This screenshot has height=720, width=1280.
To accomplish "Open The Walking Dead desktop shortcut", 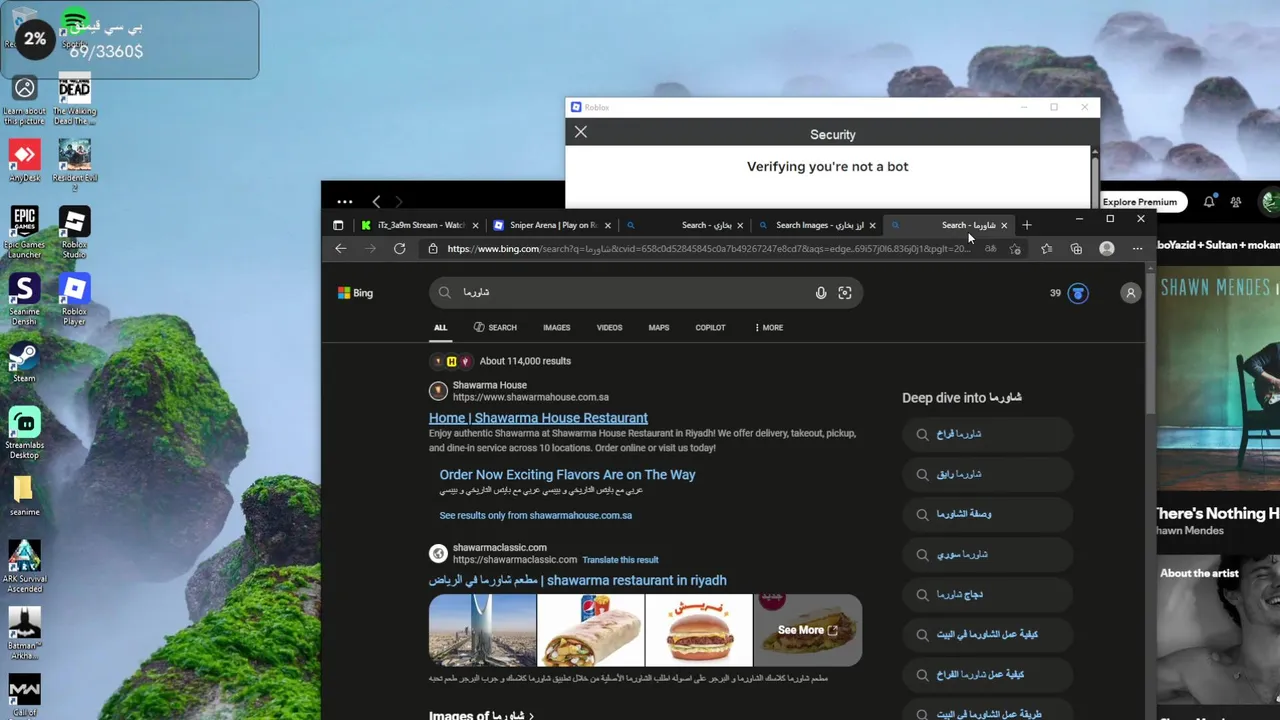I will (x=74, y=99).
